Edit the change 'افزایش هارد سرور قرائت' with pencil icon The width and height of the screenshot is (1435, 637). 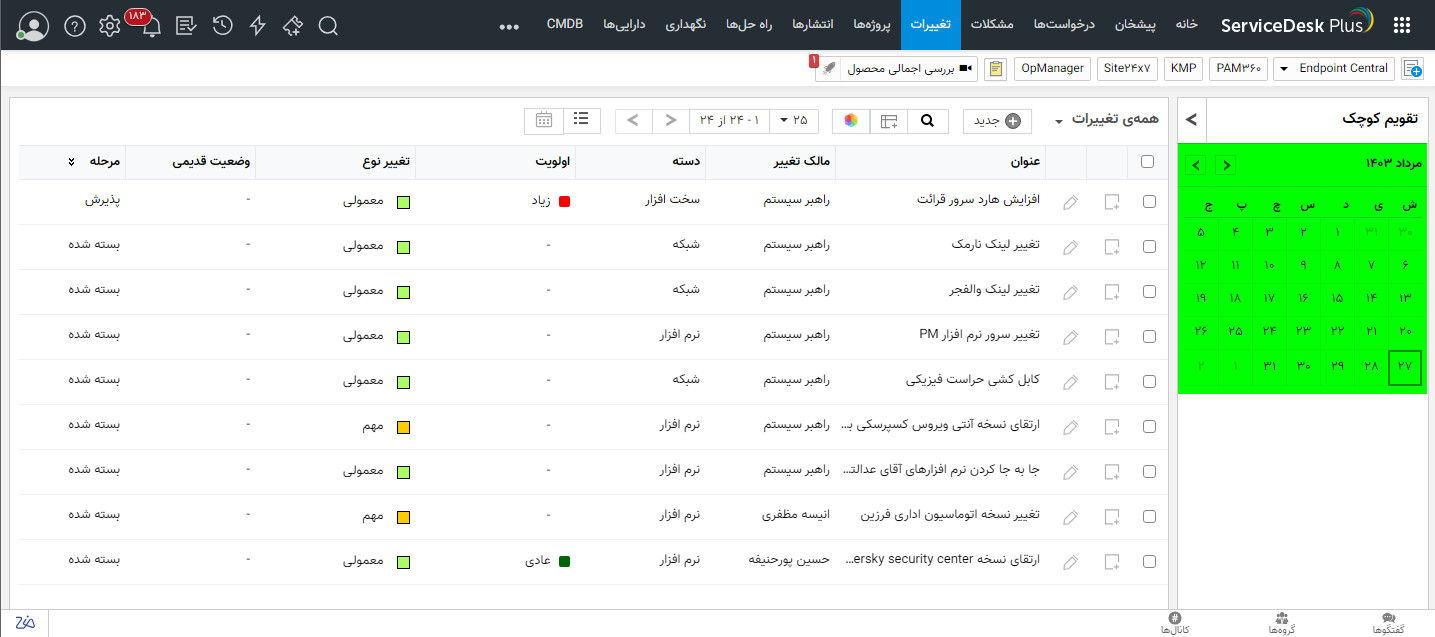[1070, 201]
